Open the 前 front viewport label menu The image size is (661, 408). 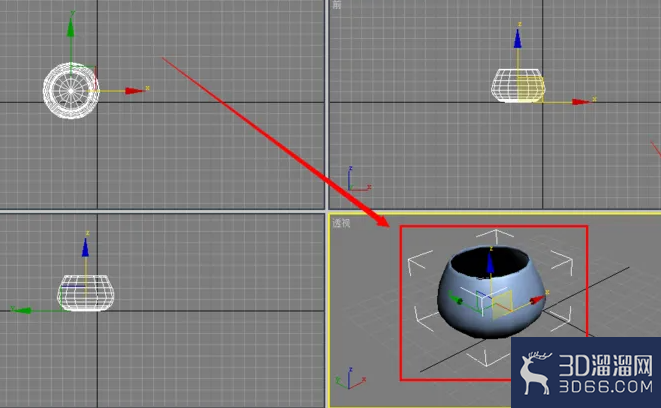click(336, 5)
